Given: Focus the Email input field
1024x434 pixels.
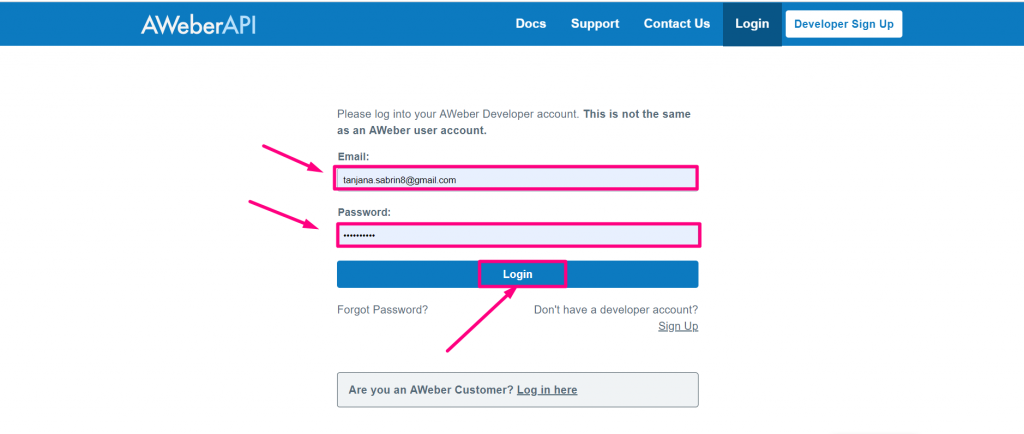Looking at the screenshot, I should (516, 179).
